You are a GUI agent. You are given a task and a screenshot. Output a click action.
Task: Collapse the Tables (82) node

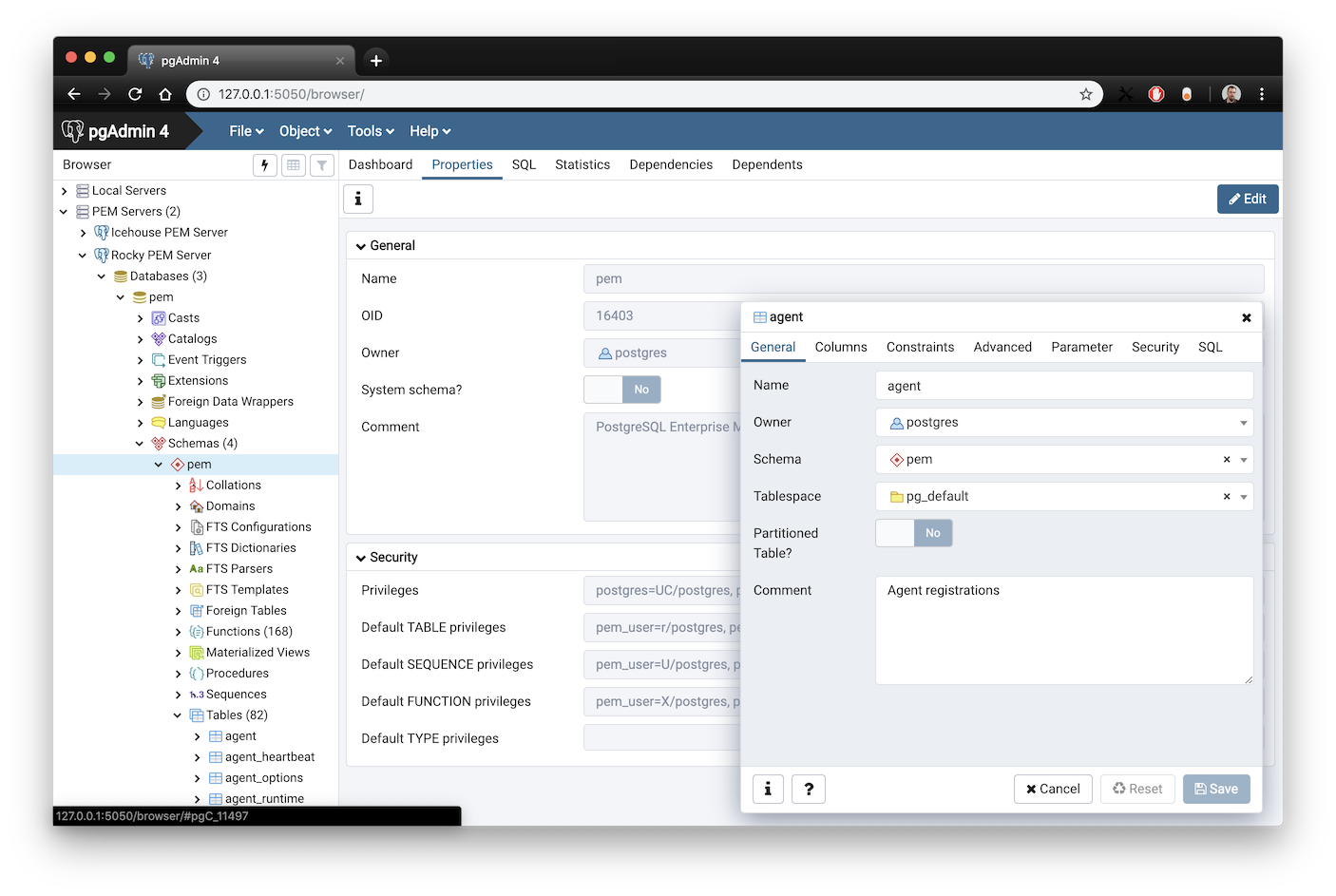click(178, 715)
